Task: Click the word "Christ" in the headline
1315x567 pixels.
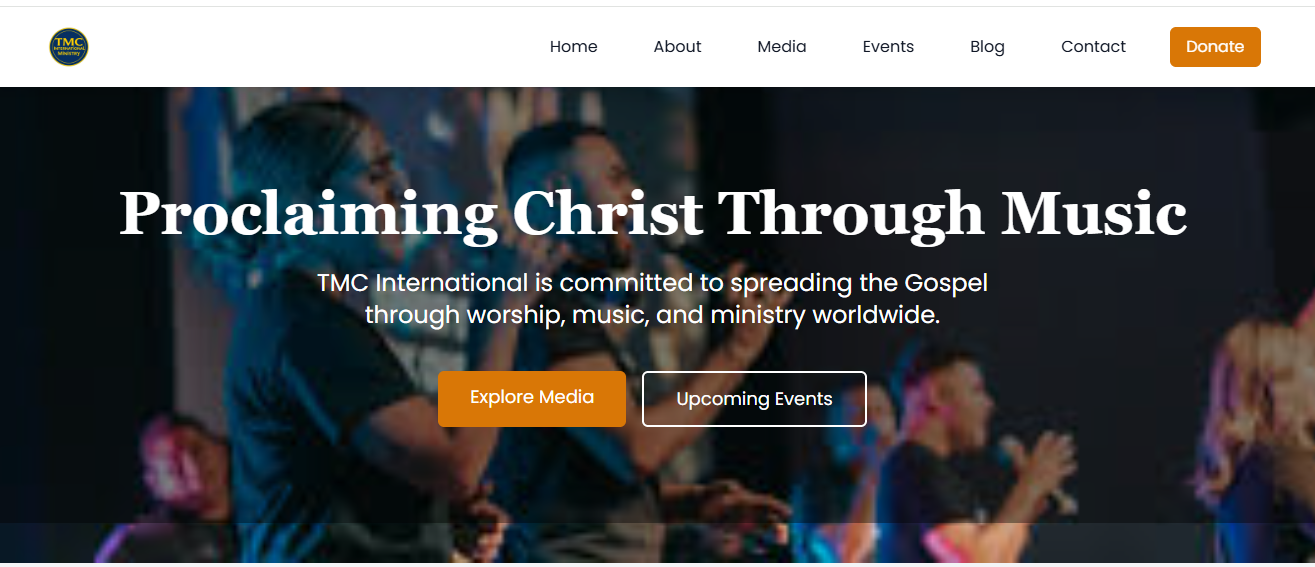Action: pyautogui.click(x=607, y=214)
